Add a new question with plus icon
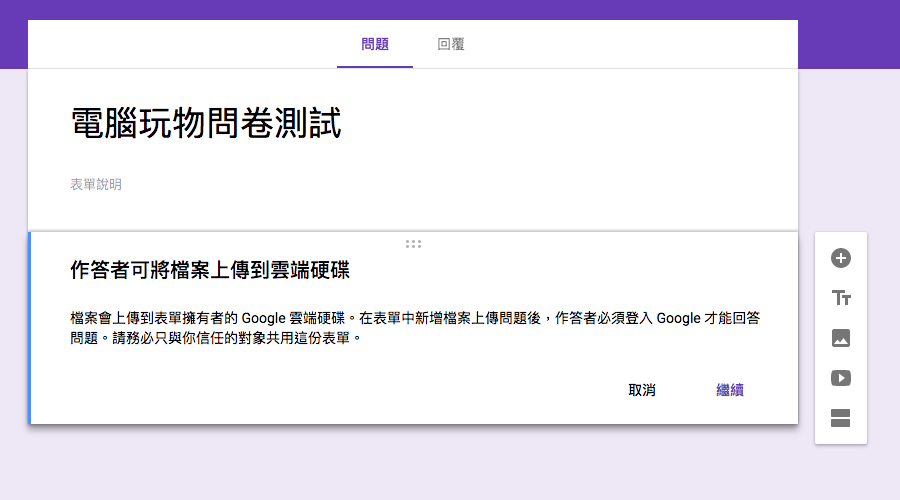The width and height of the screenshot is (900, 500). 841,258
